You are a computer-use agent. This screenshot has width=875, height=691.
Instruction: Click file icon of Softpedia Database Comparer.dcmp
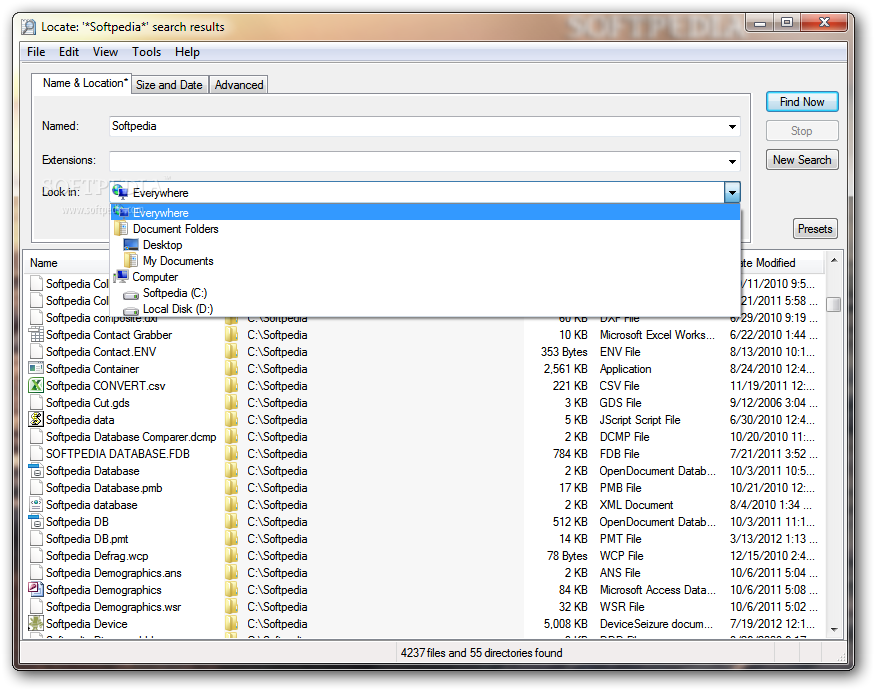pos(36,436)
